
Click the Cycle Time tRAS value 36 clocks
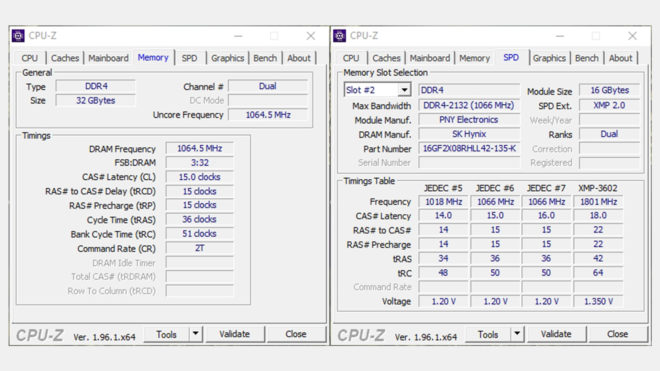click(x=200, y=220)
